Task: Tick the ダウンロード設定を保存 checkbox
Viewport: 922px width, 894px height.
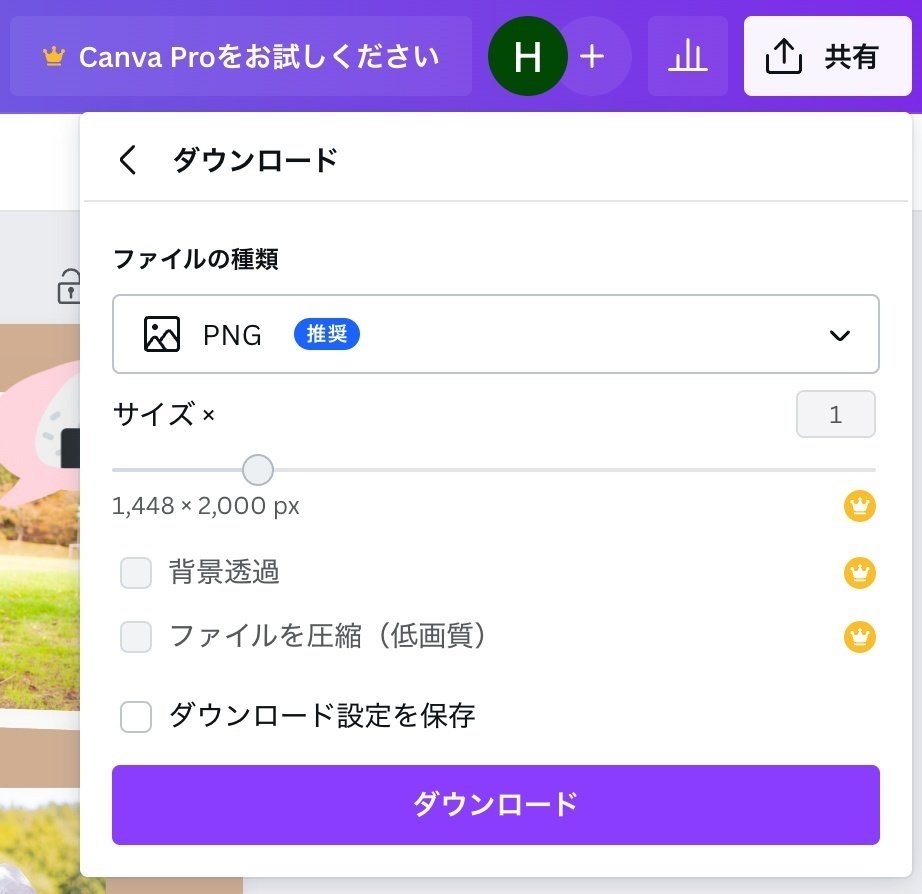Action: click(136, 716)
